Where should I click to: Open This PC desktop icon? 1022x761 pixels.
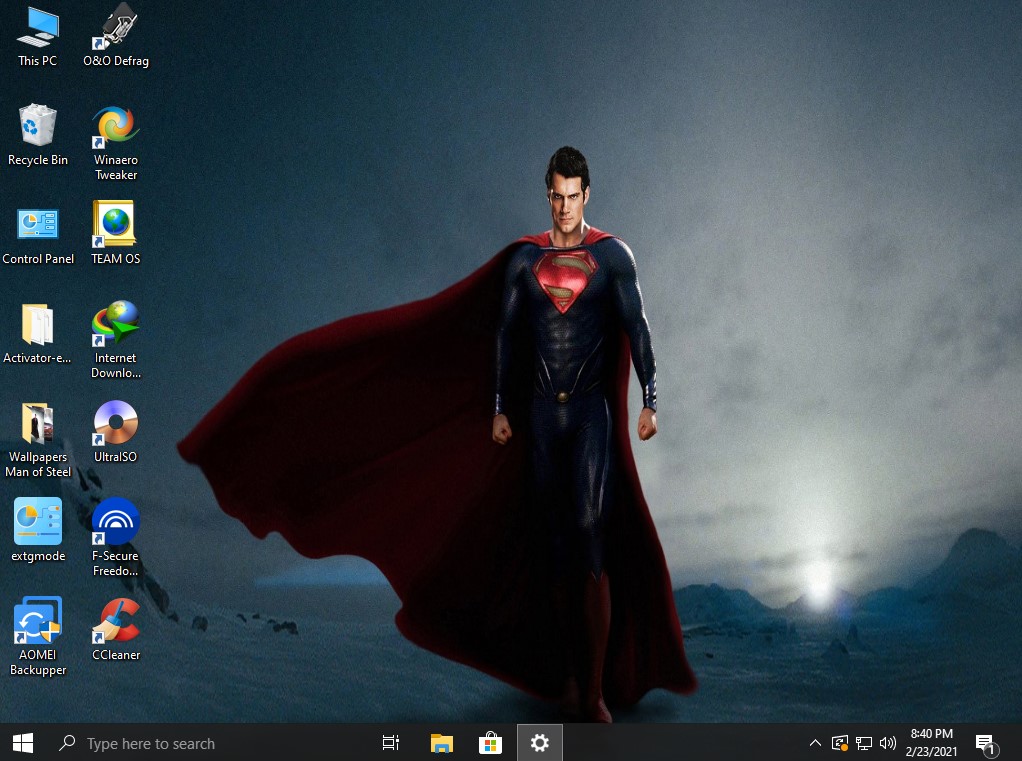[38, 36]
